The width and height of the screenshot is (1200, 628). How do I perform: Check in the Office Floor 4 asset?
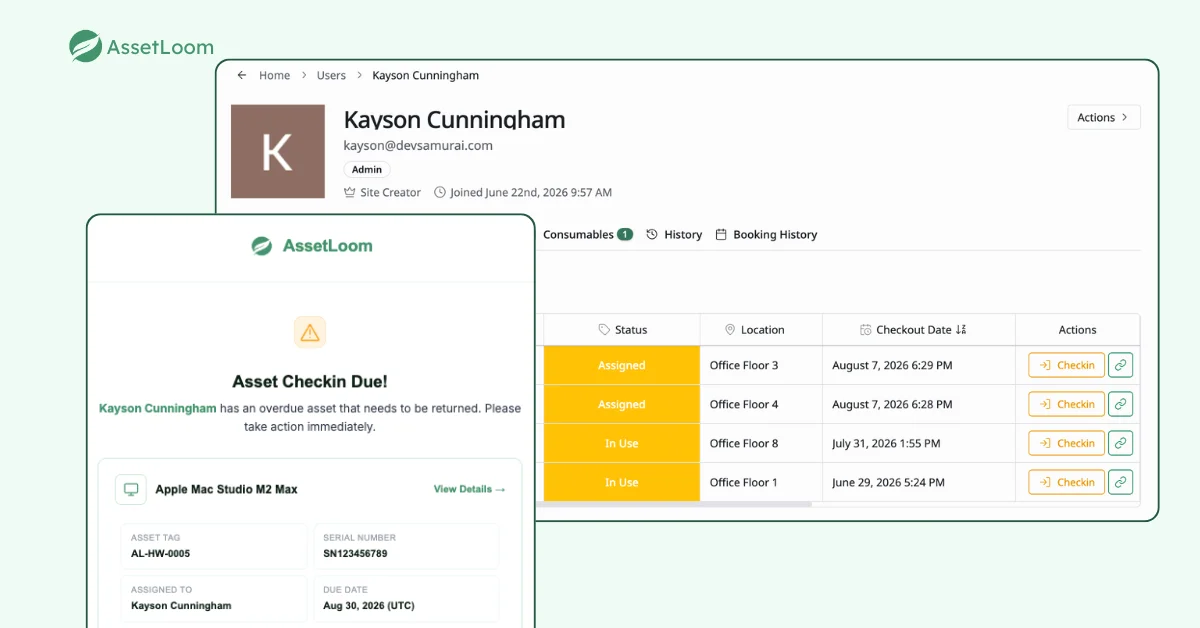tap(1067, 404)
